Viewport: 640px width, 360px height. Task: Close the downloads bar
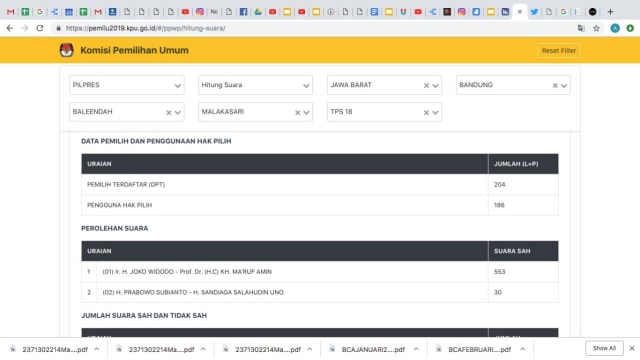[632, 348]
